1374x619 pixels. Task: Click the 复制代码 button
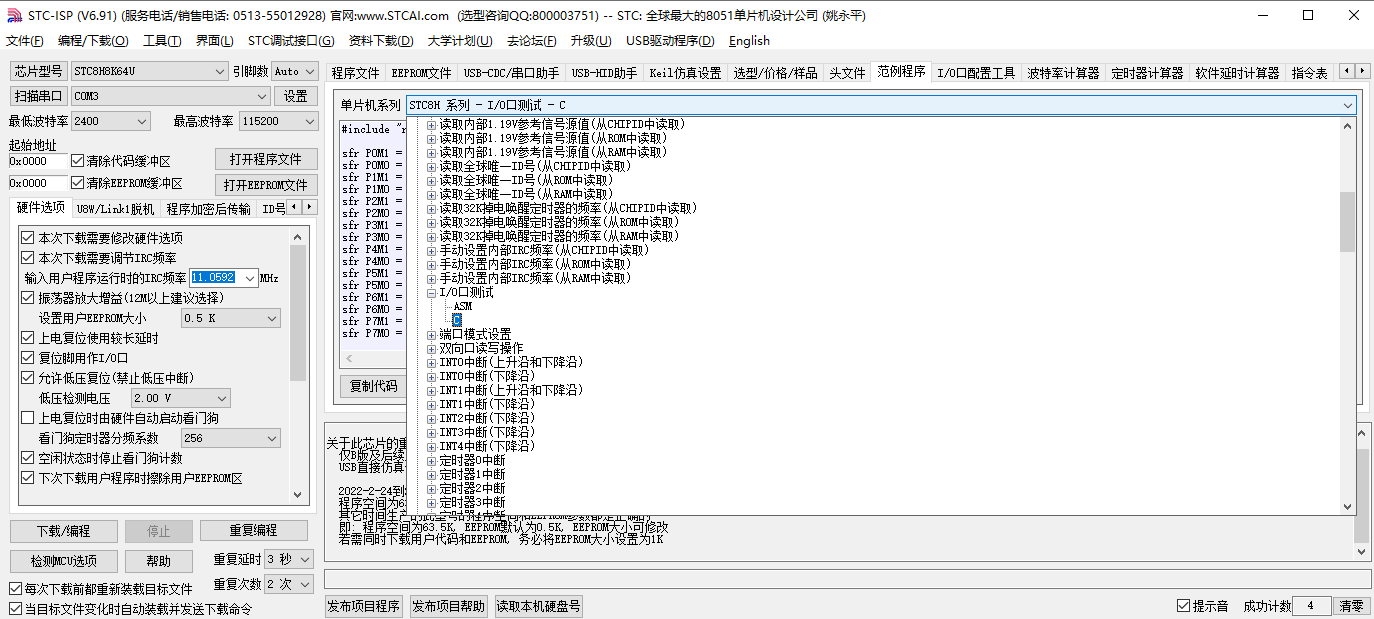373,386
